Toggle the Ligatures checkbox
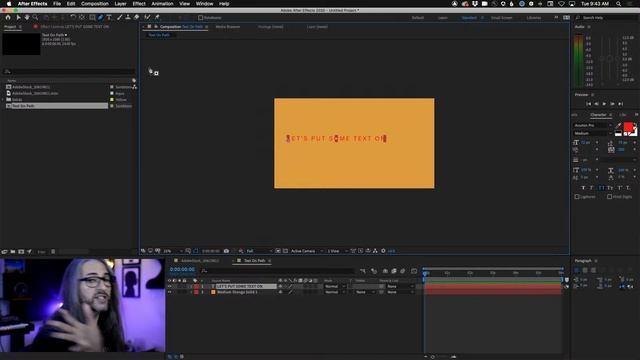Image resolution: width=640 pixels, height=360 pixels. click(x=577, y=197)
